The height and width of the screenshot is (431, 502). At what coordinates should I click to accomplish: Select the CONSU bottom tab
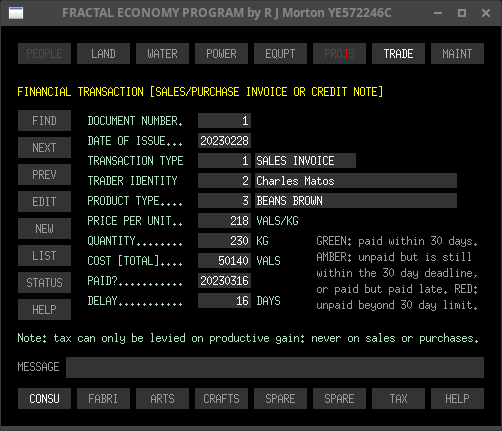pyautogui.click(x=44, y=398)
